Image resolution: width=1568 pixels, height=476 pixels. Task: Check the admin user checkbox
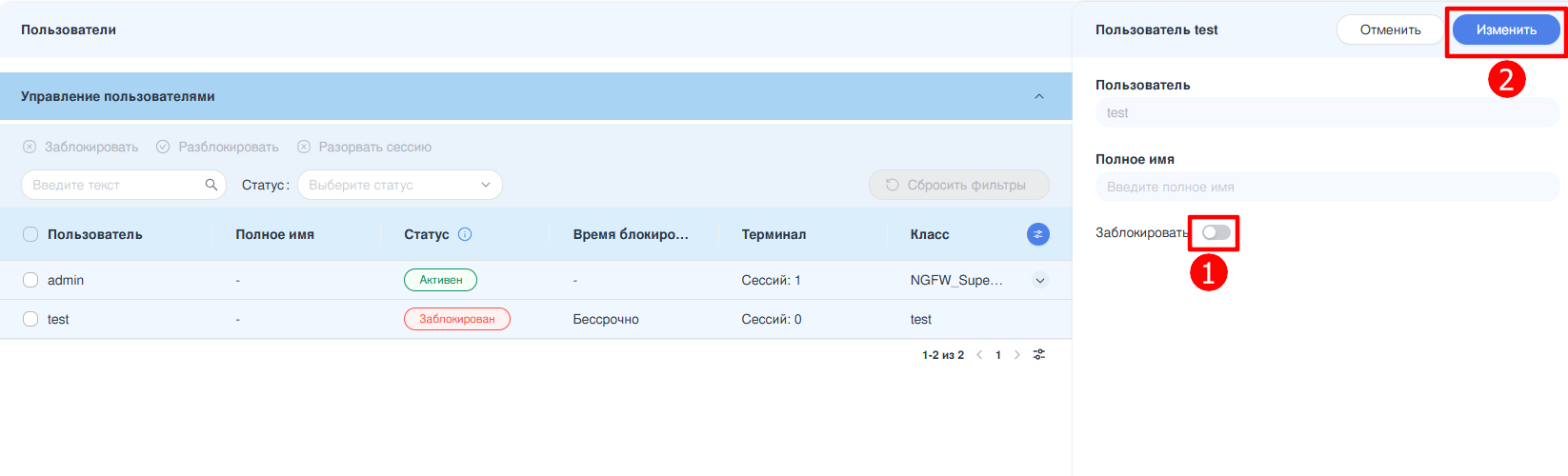pos(30,280)
